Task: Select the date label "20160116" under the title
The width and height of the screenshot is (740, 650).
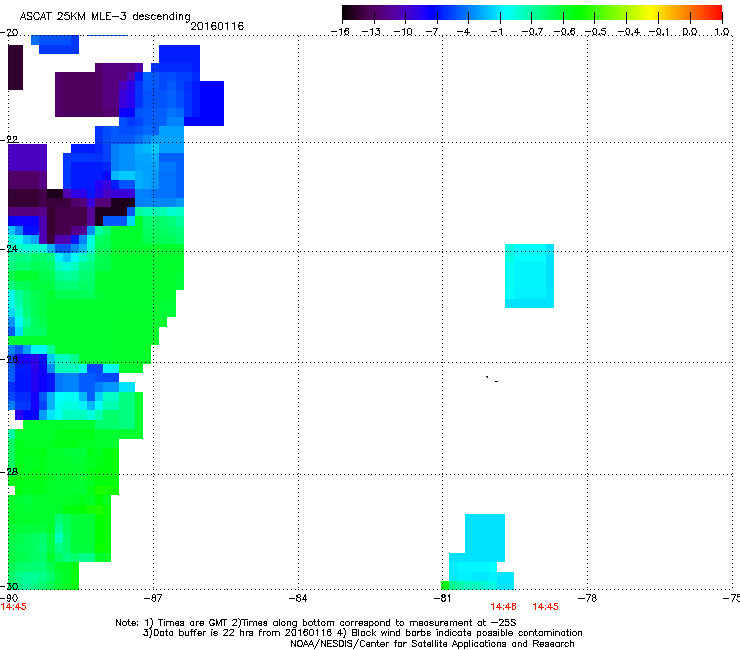Action: coord(217,26)
